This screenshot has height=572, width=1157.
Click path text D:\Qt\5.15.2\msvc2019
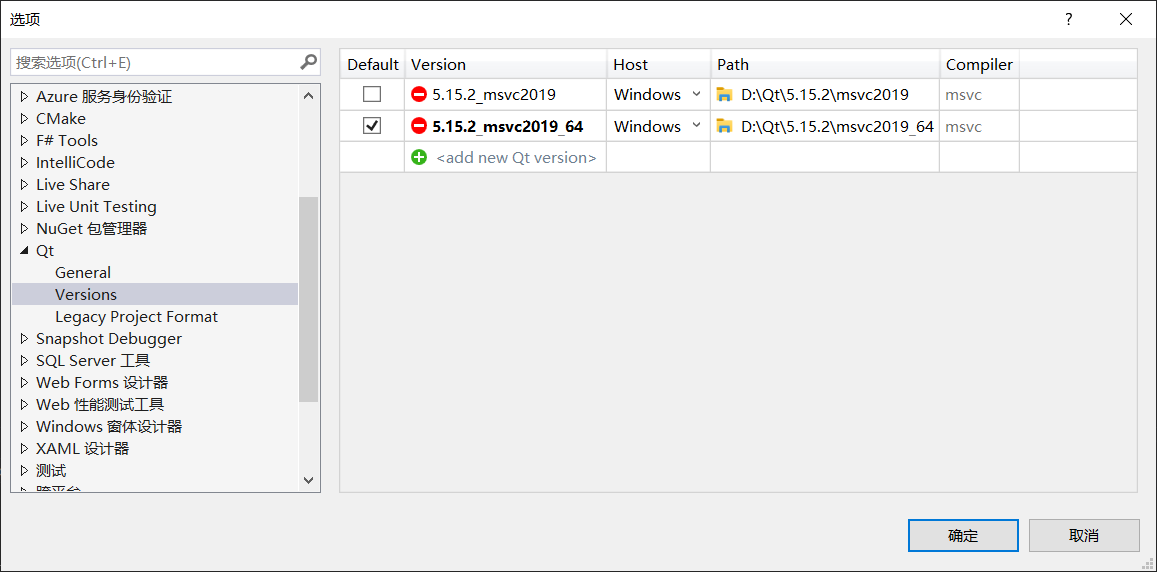coord(824,94)
